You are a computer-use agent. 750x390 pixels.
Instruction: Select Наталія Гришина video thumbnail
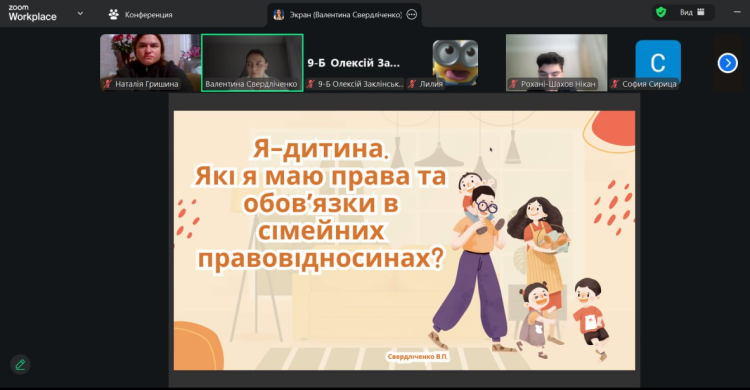coord(150,62)
